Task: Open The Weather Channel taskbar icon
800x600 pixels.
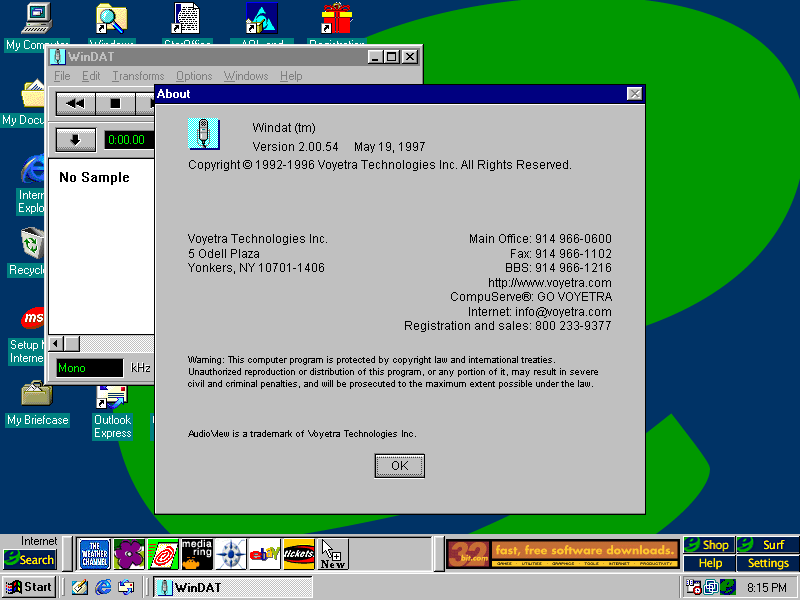Action: [x=94, y=554]
